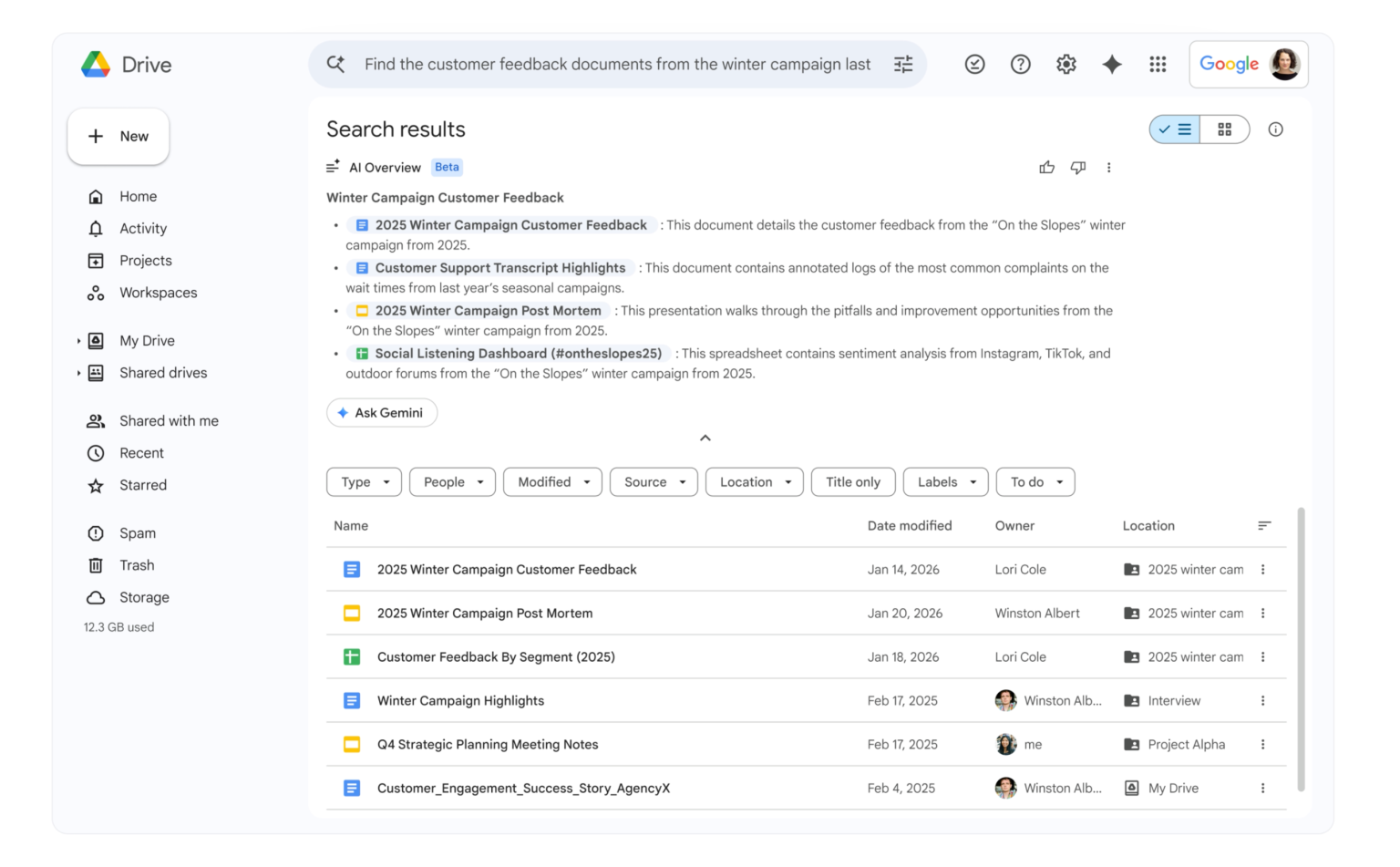The height and width of the screenshot is (867, 1400).
Task: Open the Modified filter dropdown
Action: [x=552, y=481]
